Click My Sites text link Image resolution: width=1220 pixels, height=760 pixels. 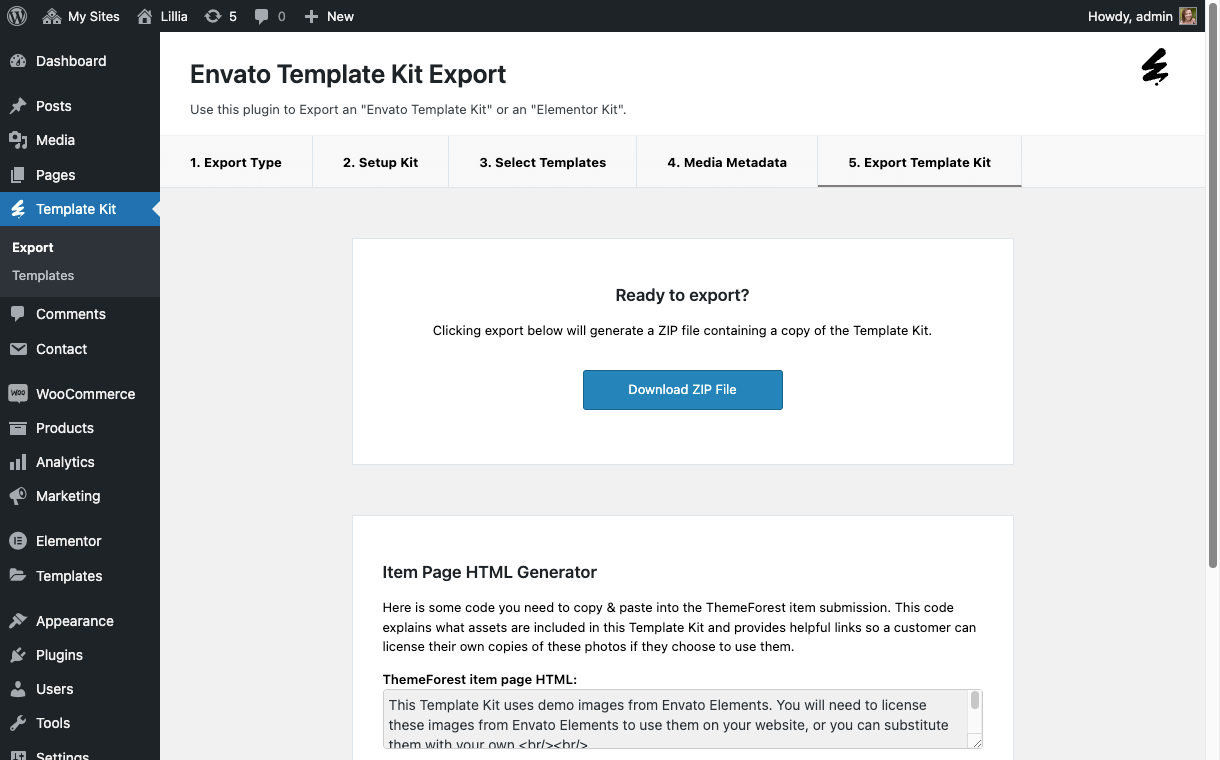[x=94, y=16]
